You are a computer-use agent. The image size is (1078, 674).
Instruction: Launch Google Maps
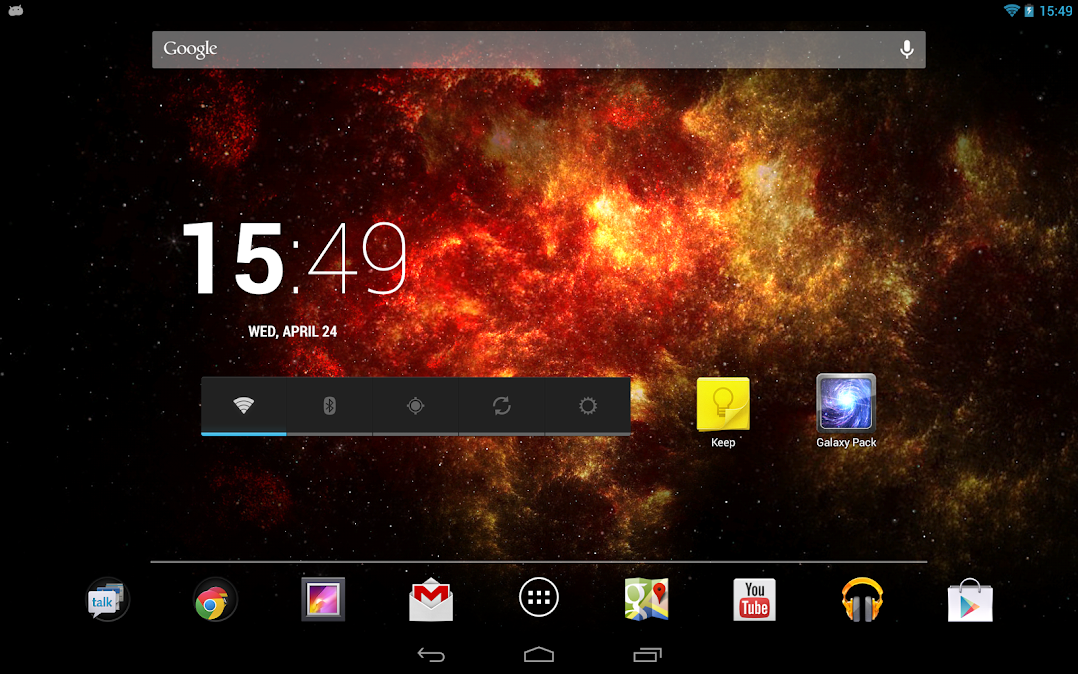[646, 599]
